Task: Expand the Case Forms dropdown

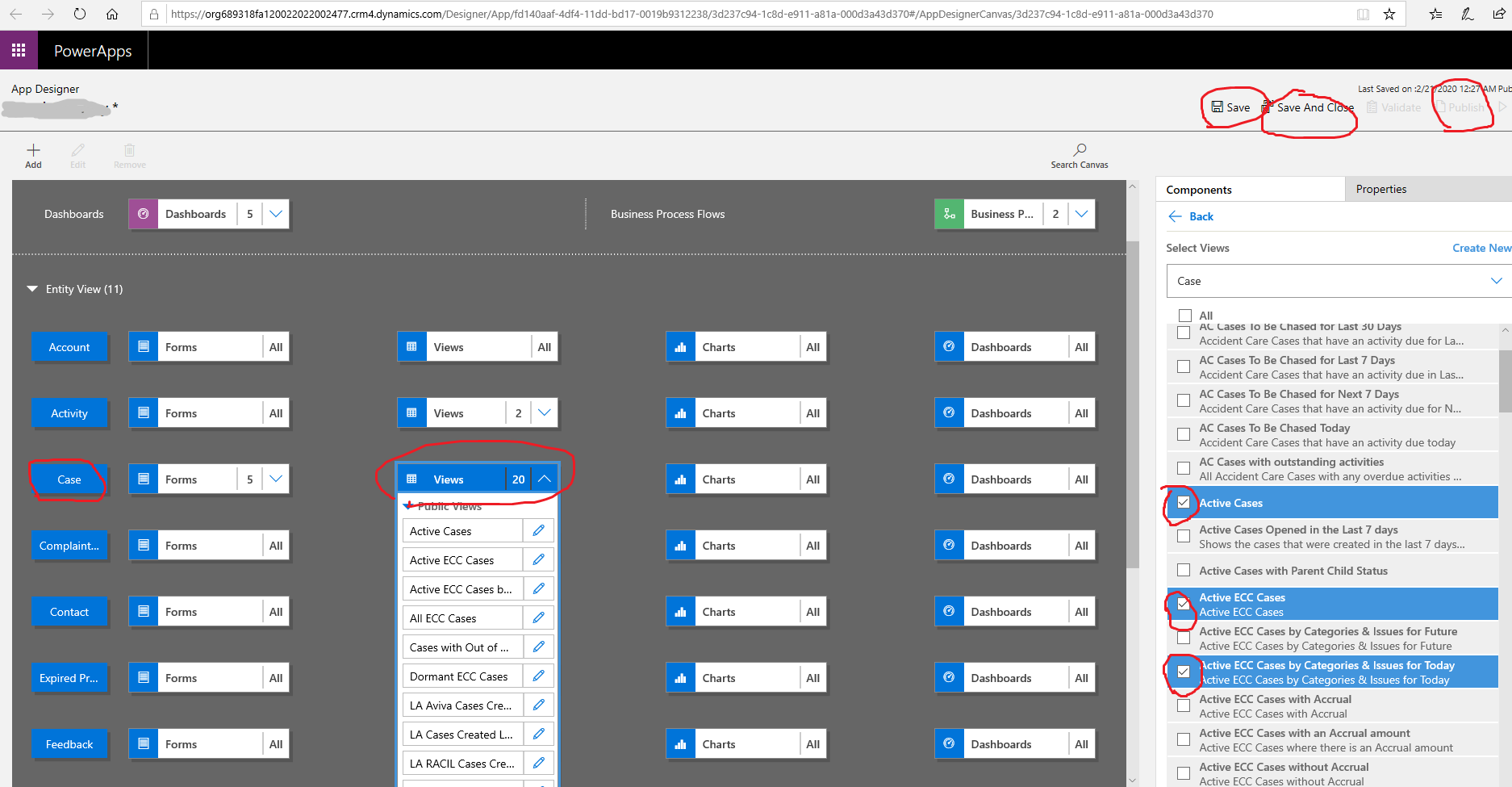Action: 276,479
